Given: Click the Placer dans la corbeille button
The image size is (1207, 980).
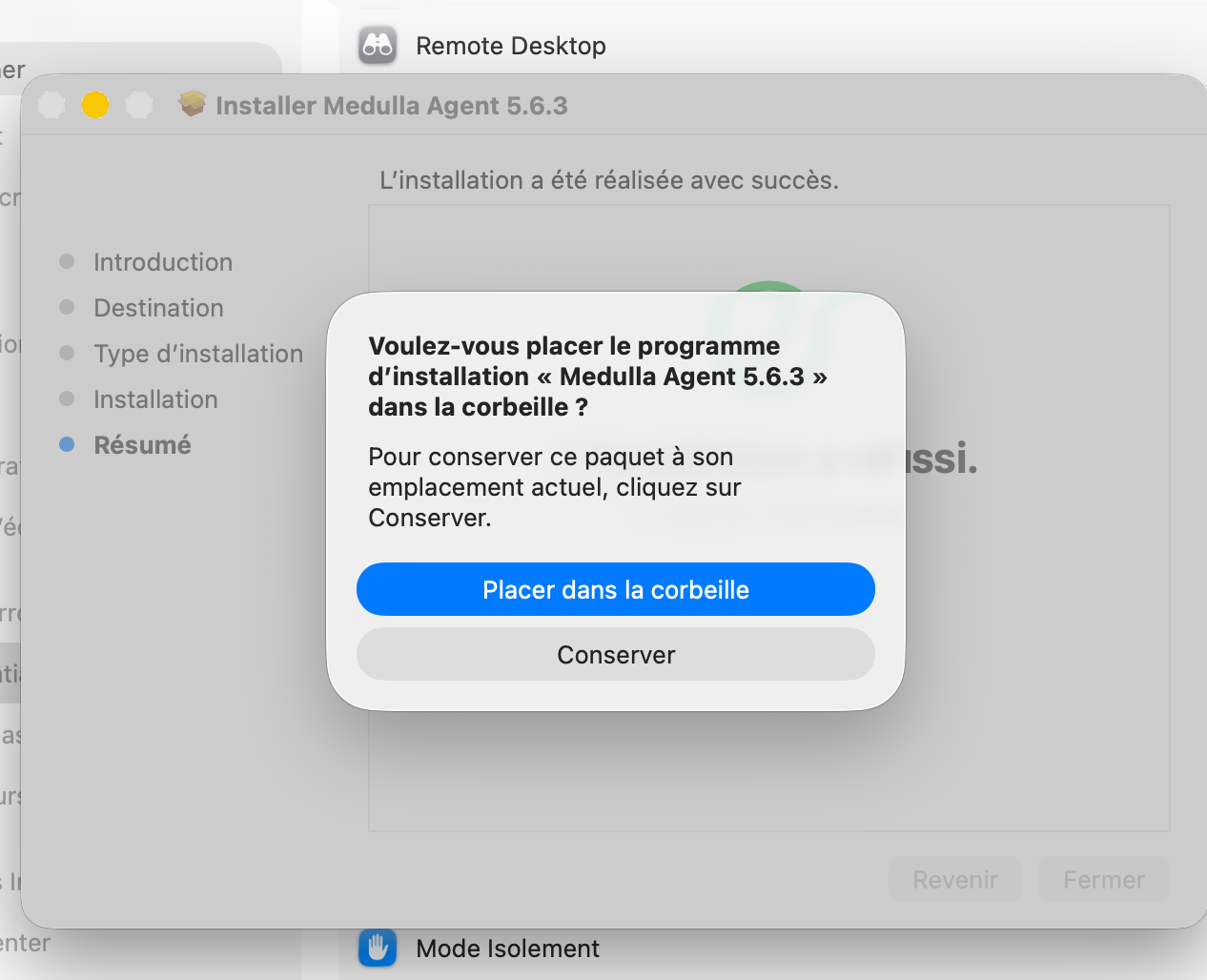Looking at the screenshot, I should click(615, 589).
